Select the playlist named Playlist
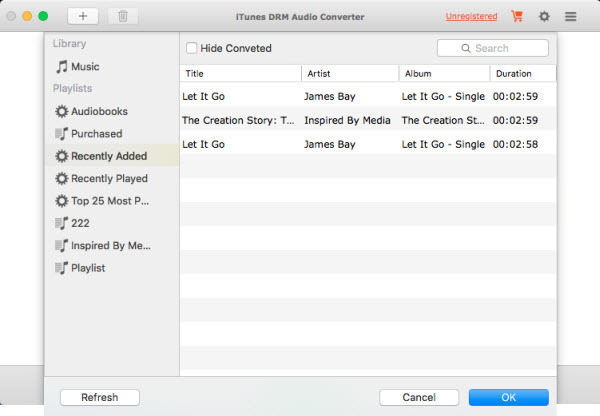 coord(112,268)
